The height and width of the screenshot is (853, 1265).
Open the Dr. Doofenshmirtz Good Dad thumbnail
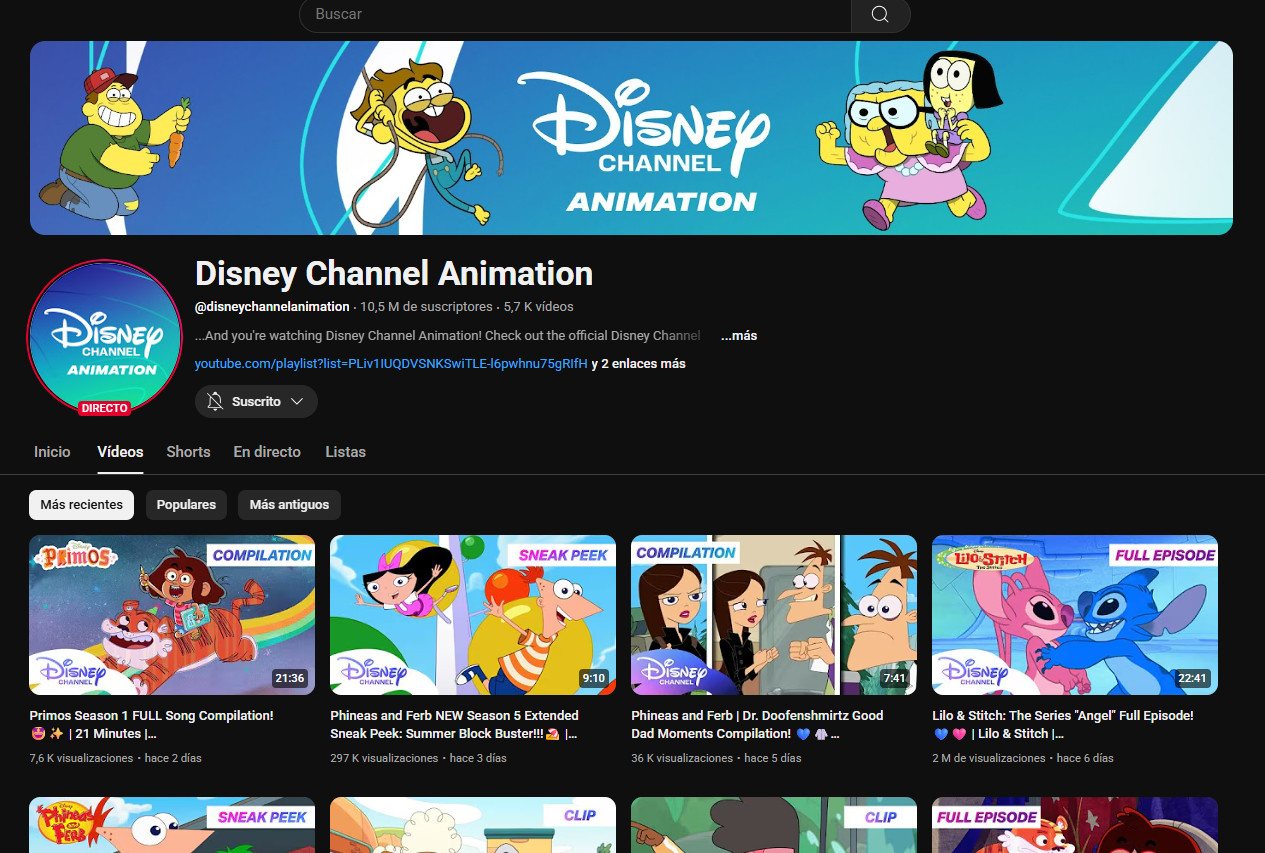click(774, 615)
